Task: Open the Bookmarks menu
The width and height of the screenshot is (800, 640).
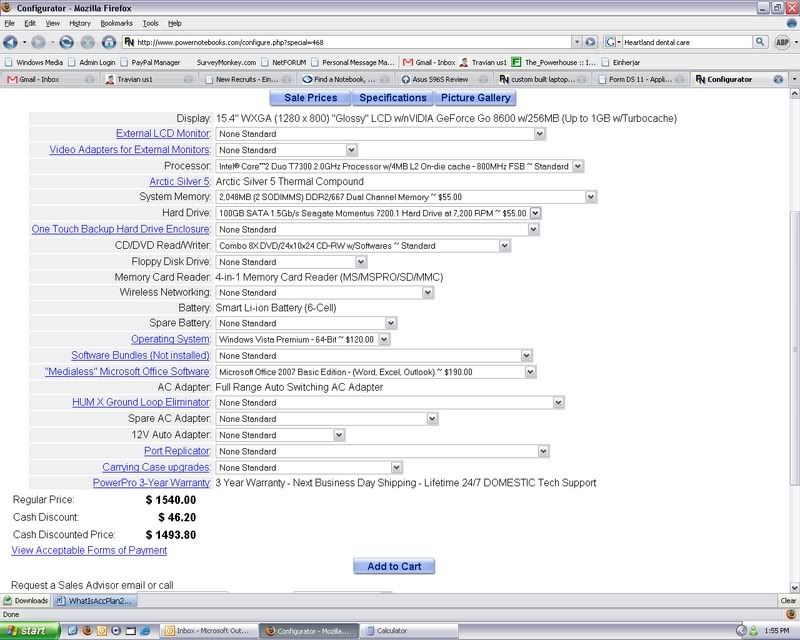Action: (116, 23)
